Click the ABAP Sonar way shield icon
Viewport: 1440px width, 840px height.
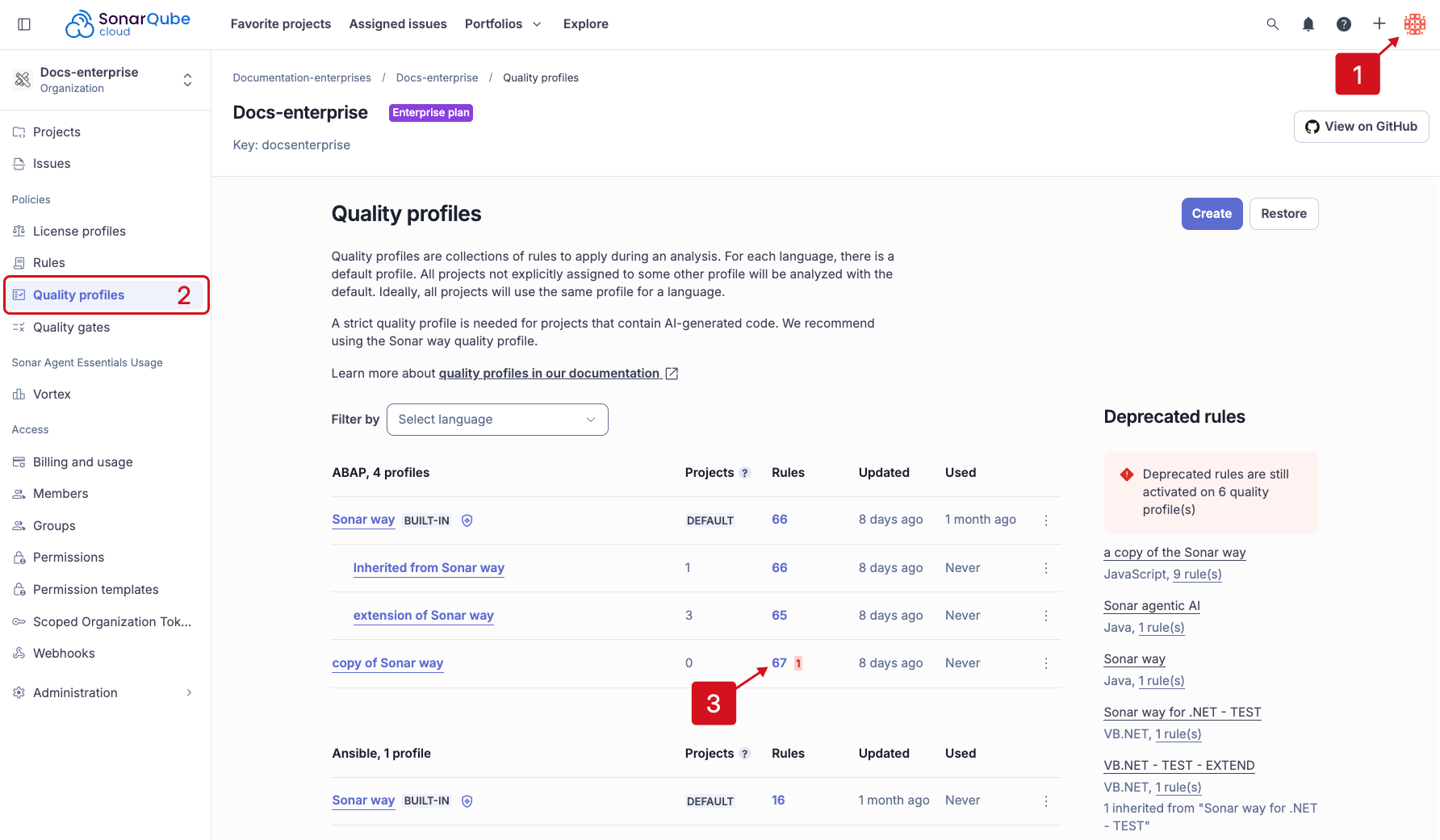pos(467,520)
